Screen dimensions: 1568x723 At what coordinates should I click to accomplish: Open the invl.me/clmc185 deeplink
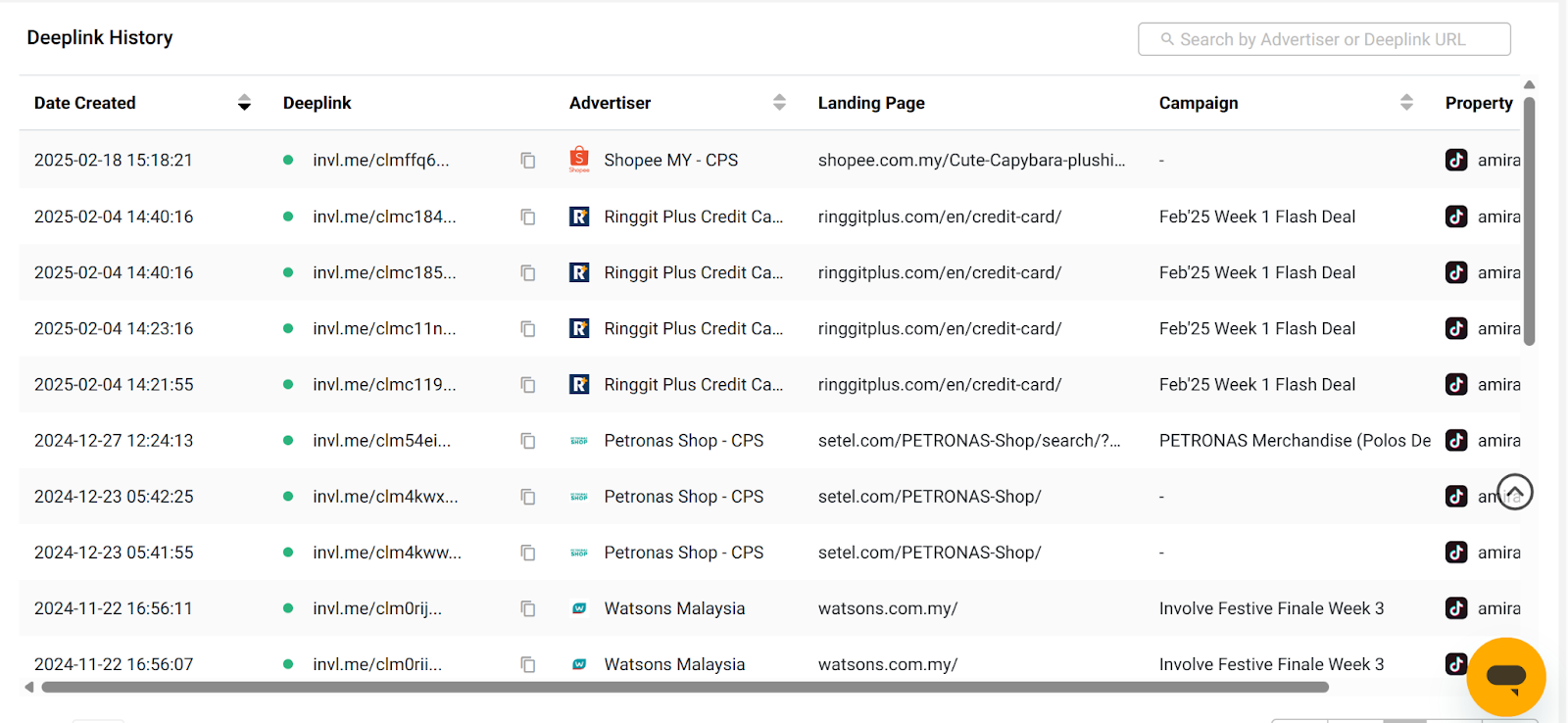[x=384, y=272]
